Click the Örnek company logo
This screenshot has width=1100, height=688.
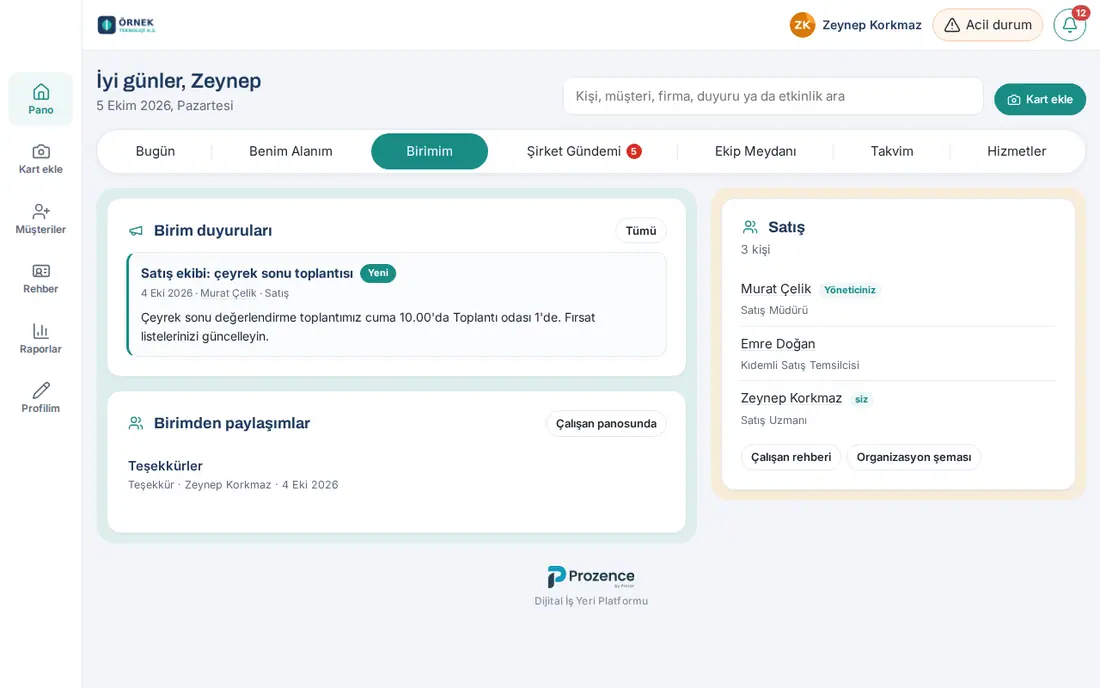pos(126,25)
